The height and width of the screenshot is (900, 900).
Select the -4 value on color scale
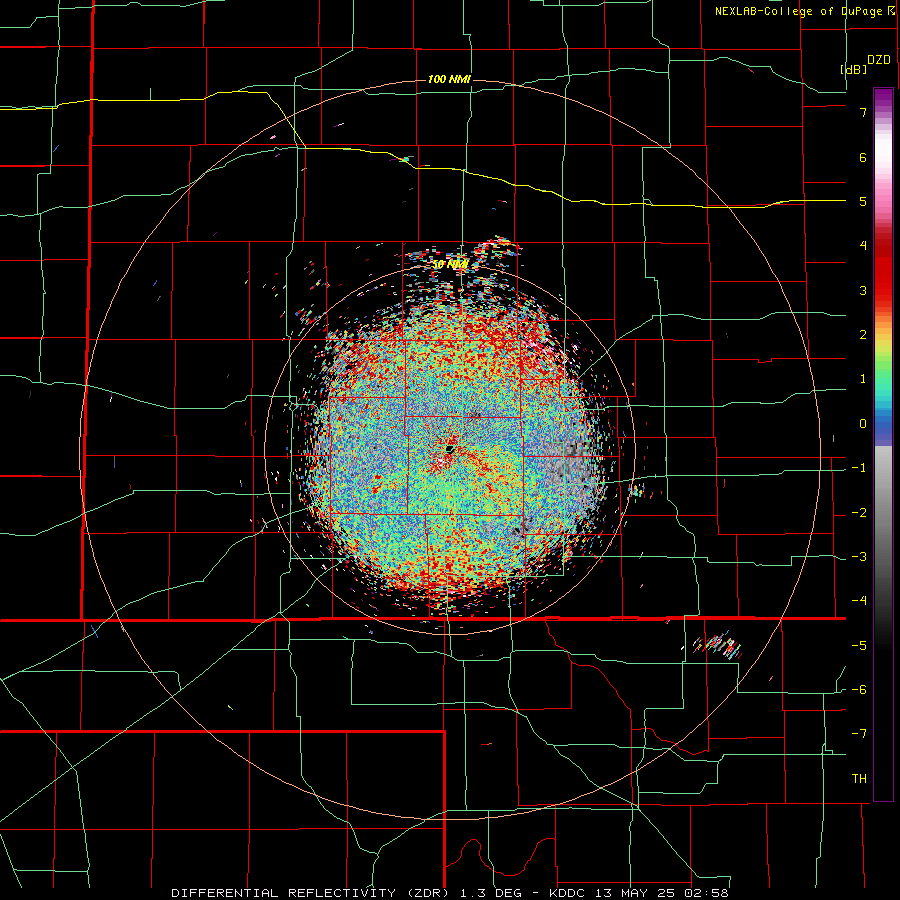pyautogui.click(x=859, y=601)
